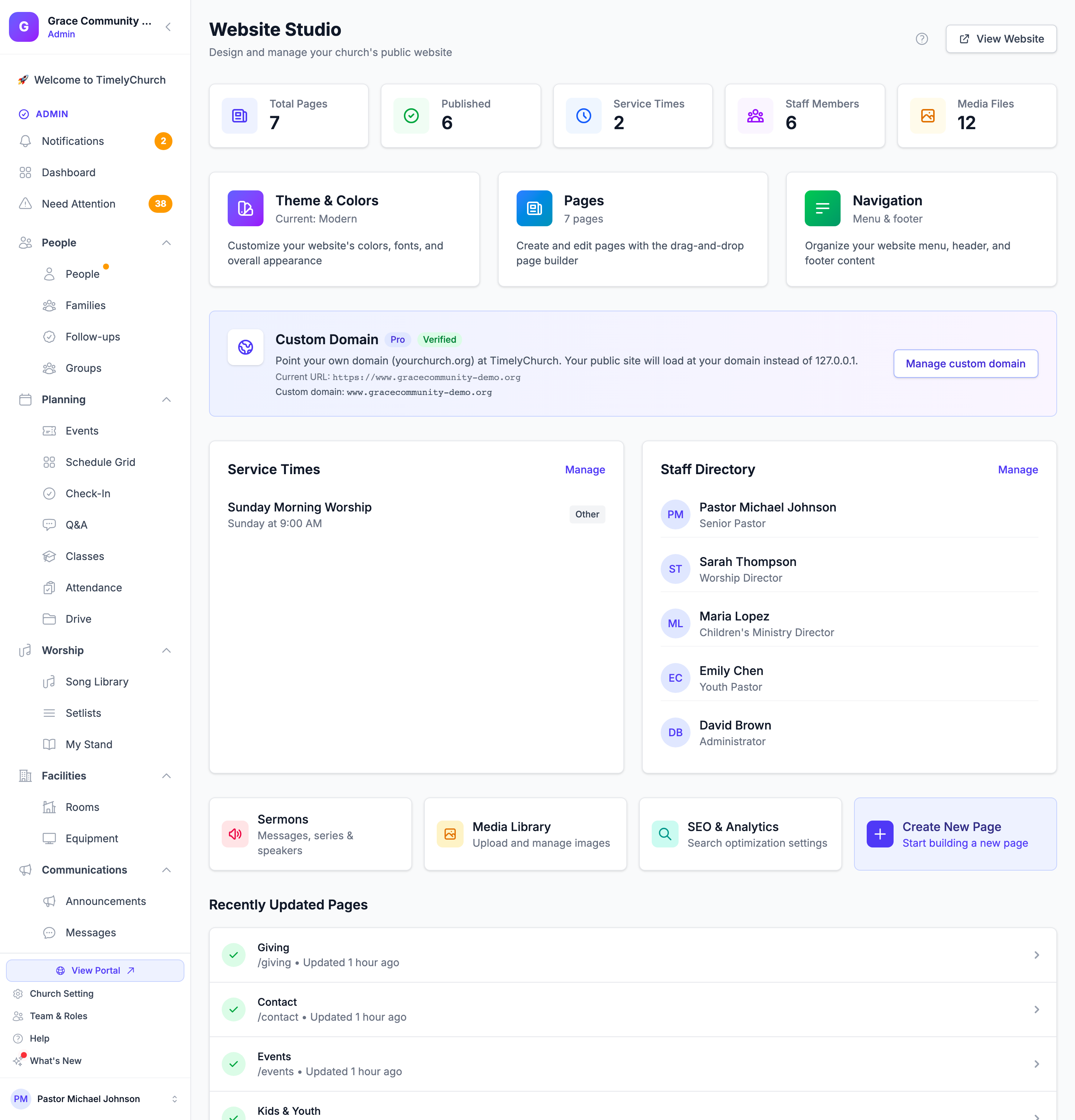Screen dimensions: 1075x1120
Task: Open the Giving page row
Action: tap(632, 955)
